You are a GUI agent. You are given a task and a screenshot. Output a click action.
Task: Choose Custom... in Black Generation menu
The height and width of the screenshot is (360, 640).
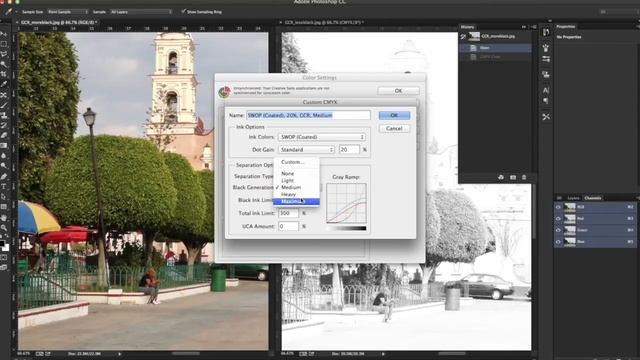[x=296, y=162]
